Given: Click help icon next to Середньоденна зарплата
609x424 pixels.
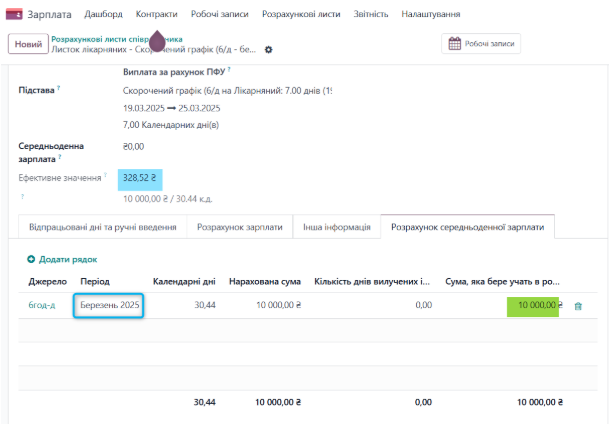Looking at the screenshot, I should [x=59, y=158].
